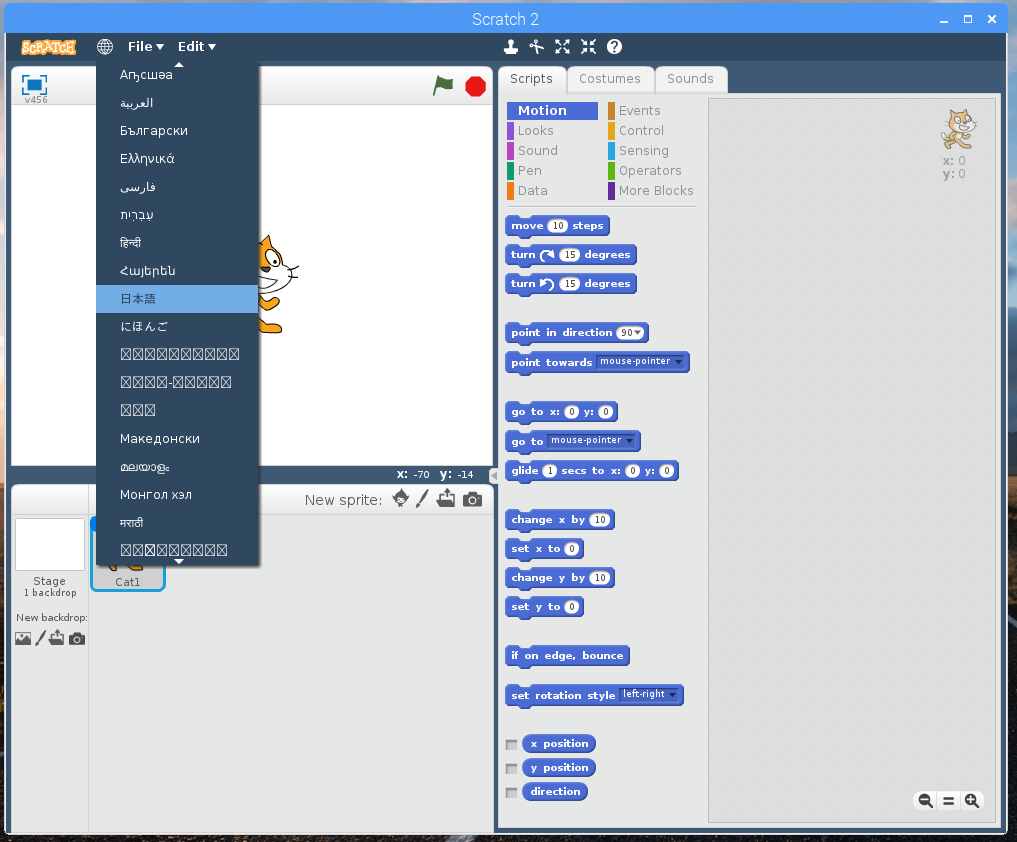
Task: Click the glide secs value field
Action: 549,471
